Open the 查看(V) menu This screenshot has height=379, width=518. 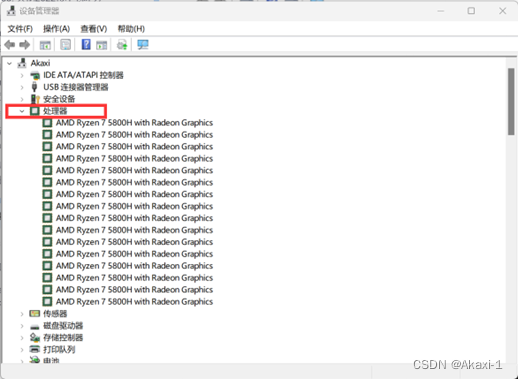pyautogui.click(x=94, y=29)
